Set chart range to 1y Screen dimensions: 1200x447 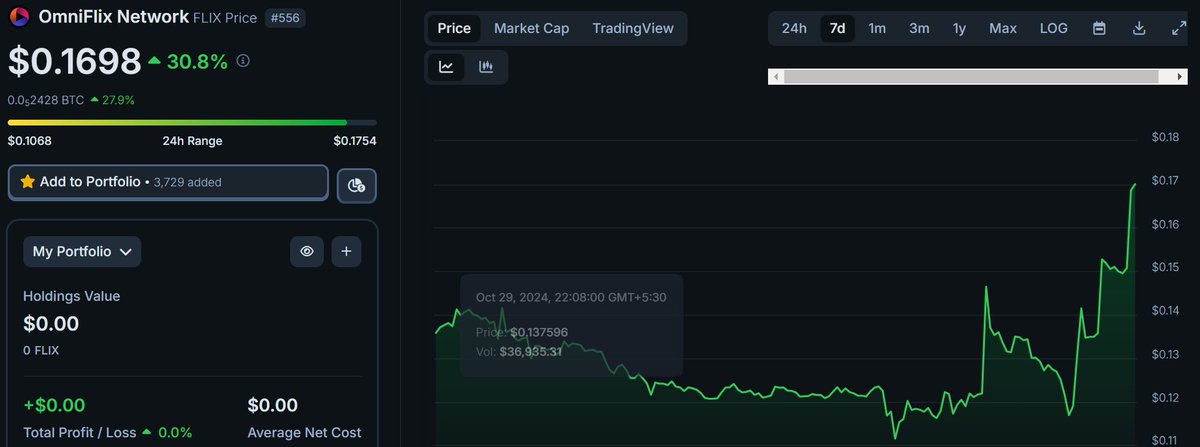960,28
